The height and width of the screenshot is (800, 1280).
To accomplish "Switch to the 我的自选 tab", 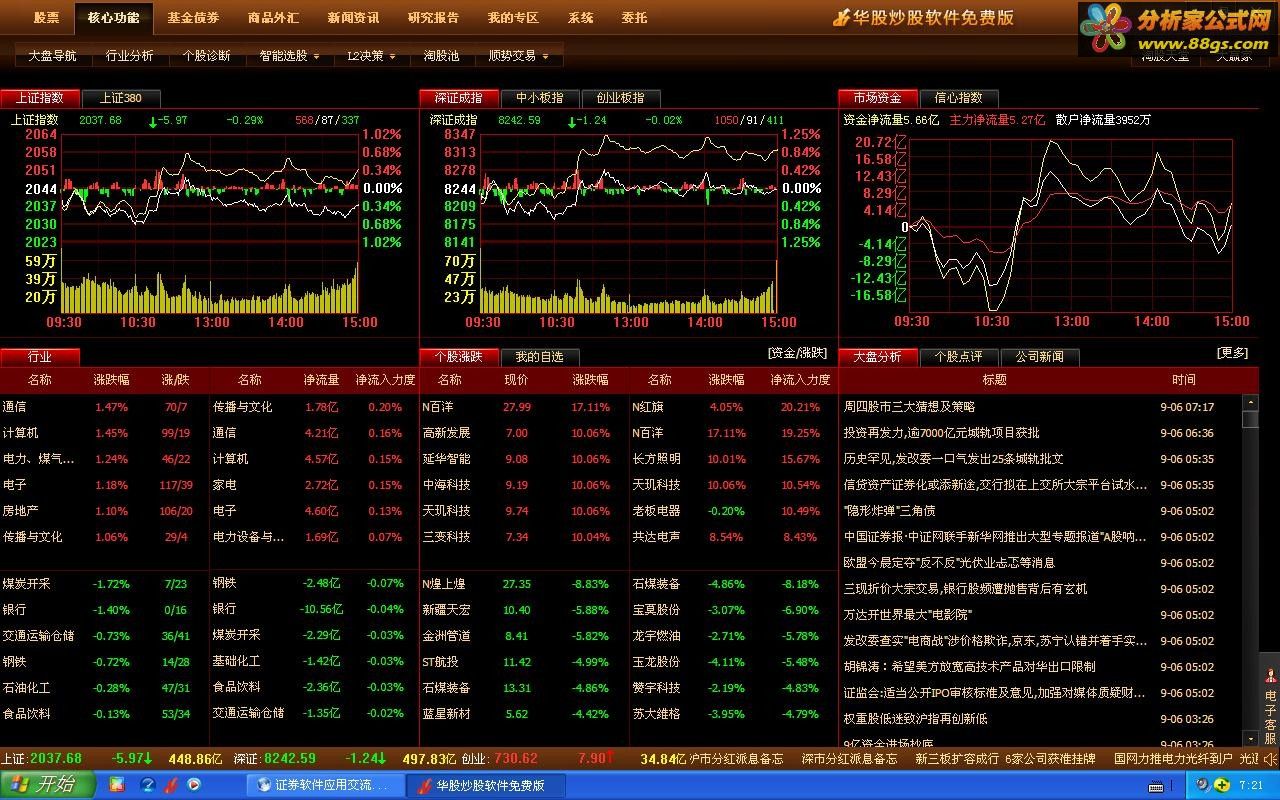I will pos(540,357).
